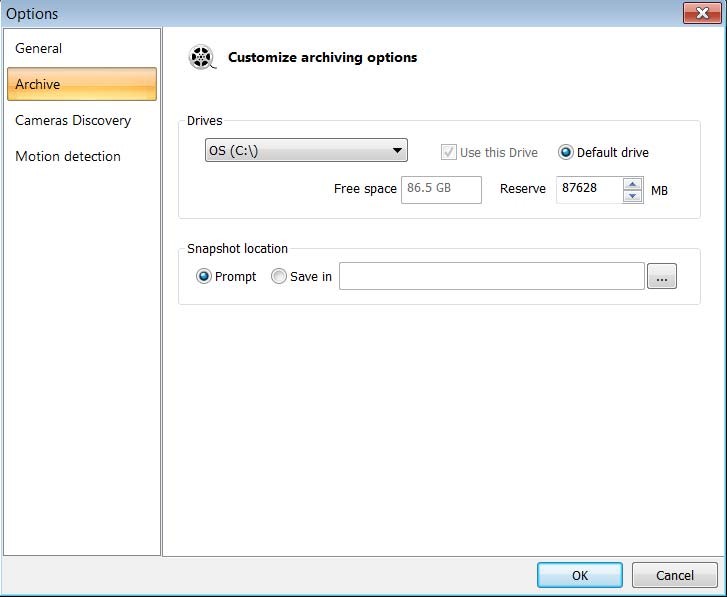Viewport: 727px width, 597px height.
Task: Close the Options dialog window
Action: click(x=703, y=13)
